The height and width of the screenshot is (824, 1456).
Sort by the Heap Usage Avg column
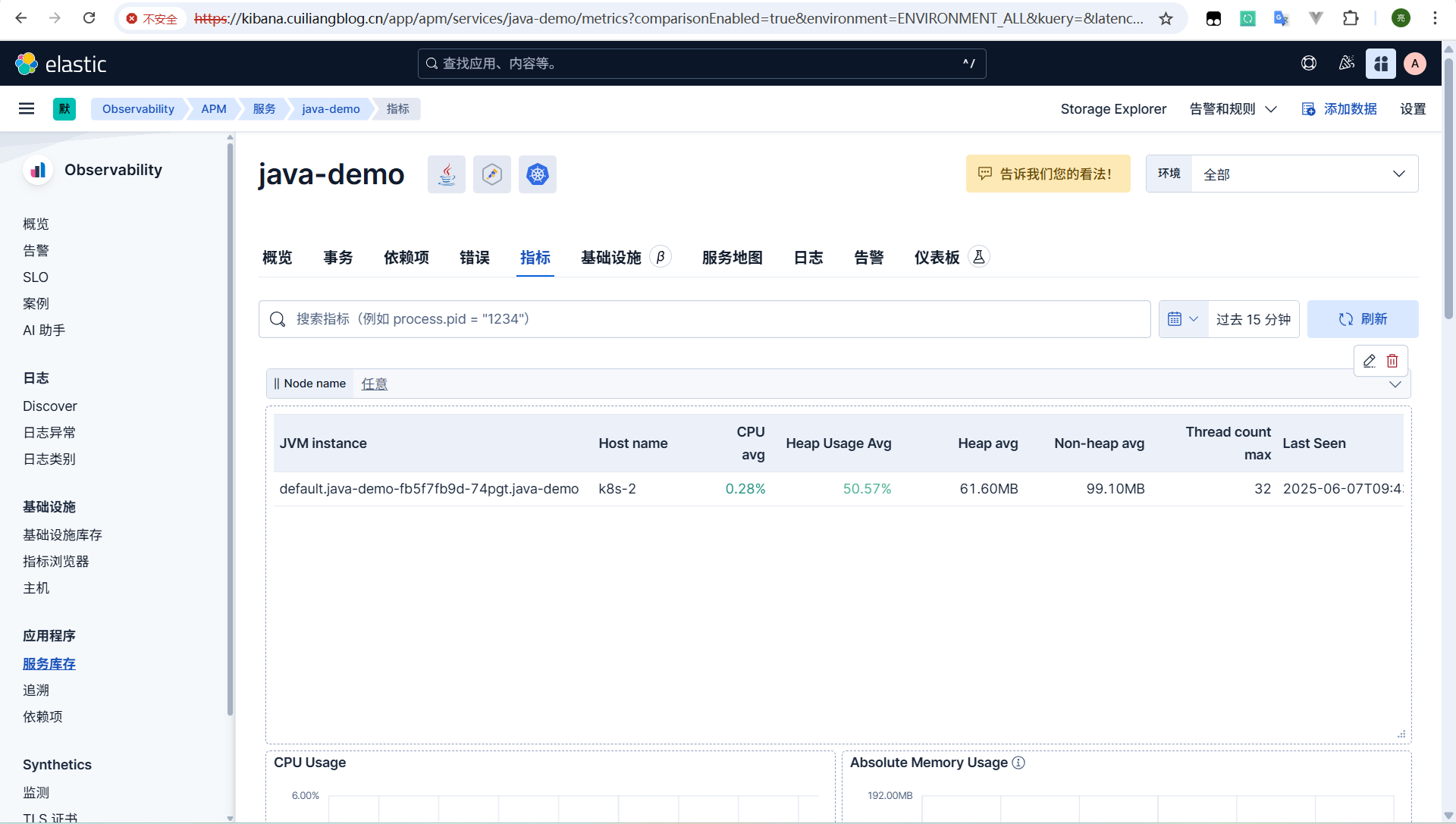839,443
